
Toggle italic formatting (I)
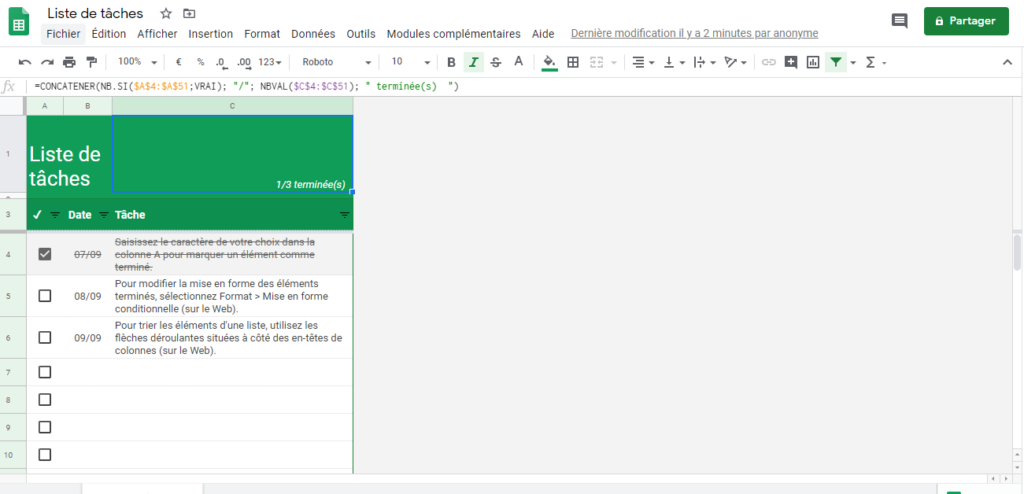[473, 62]
